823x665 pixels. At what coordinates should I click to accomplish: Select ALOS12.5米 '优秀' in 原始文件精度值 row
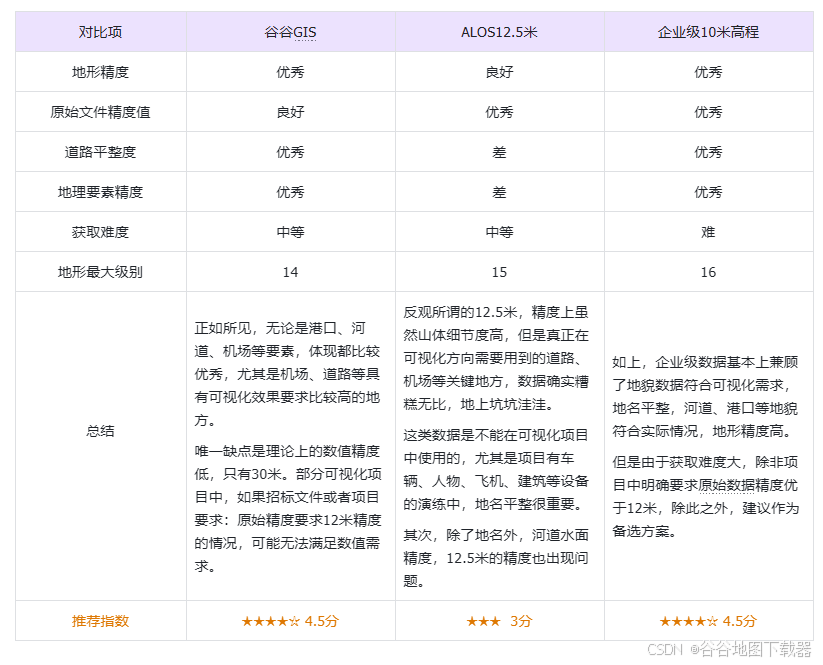click(x=499, y=112)
